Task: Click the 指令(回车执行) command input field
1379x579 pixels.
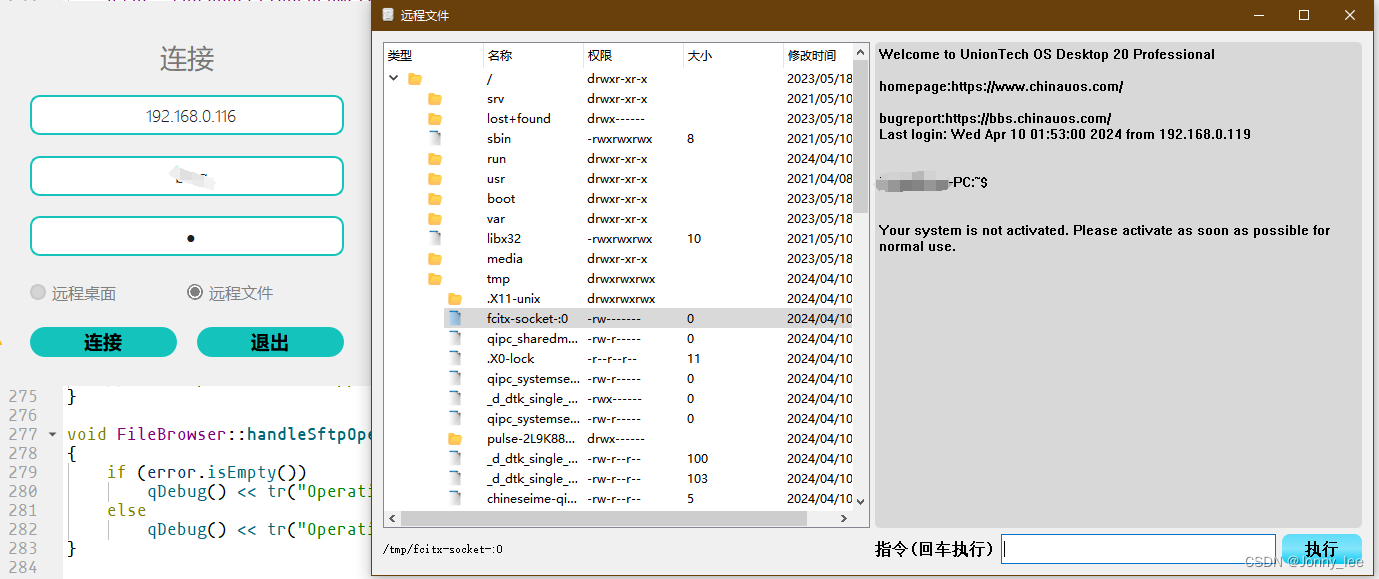Action: coord(1138,548)
